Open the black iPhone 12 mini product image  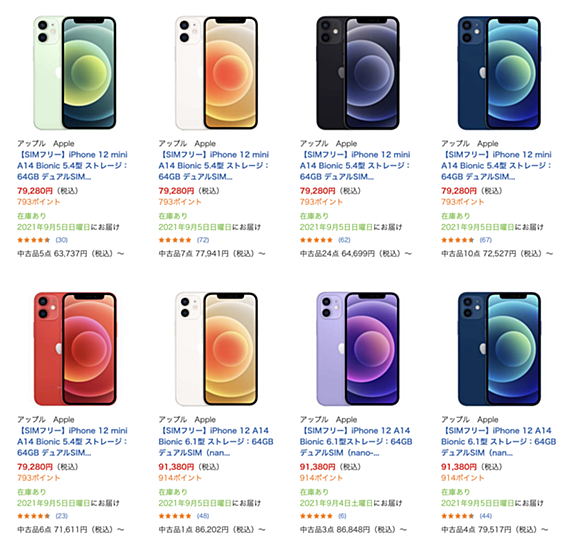tap(358, 73)
